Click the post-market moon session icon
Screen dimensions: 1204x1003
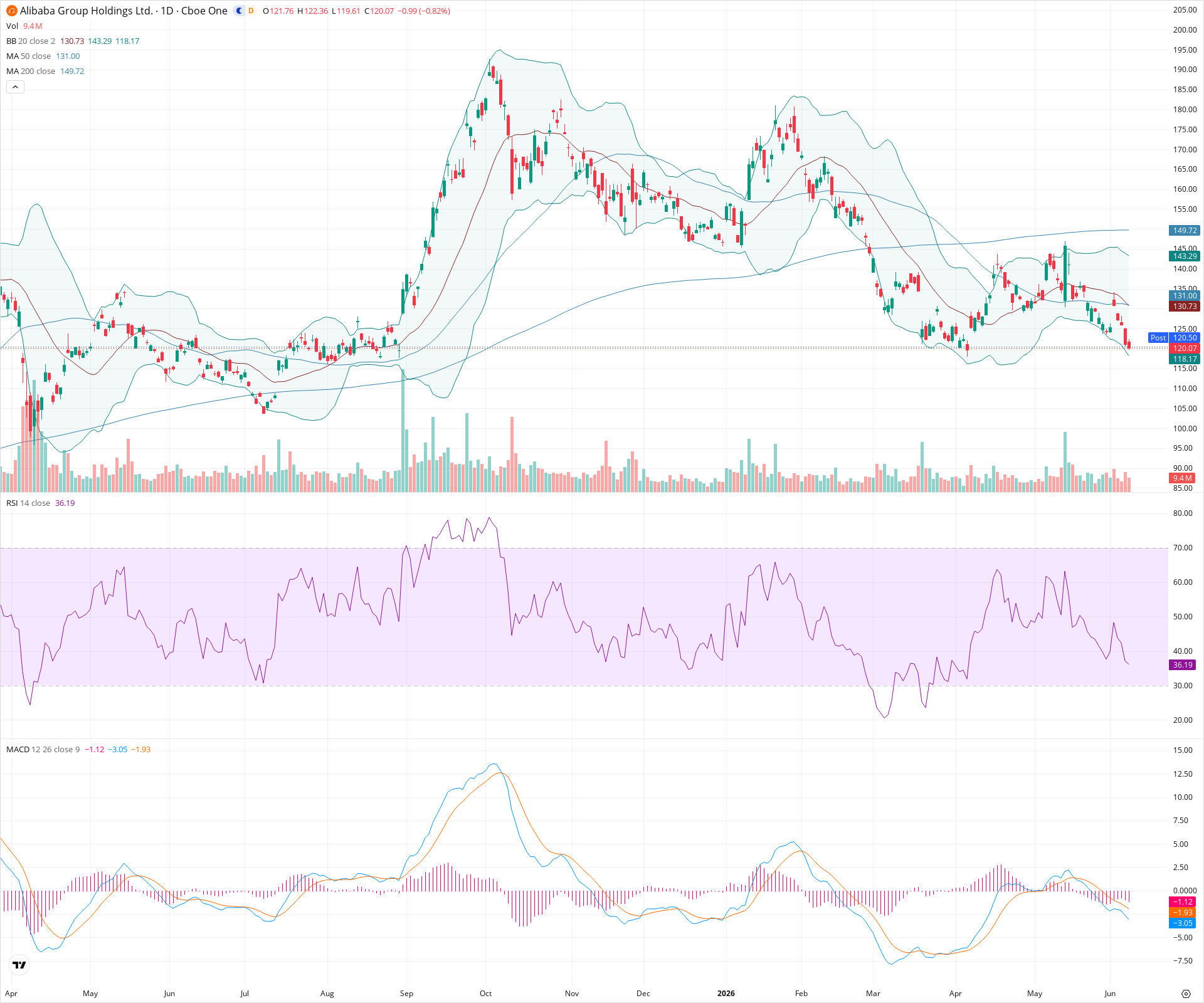click(239, 11)
